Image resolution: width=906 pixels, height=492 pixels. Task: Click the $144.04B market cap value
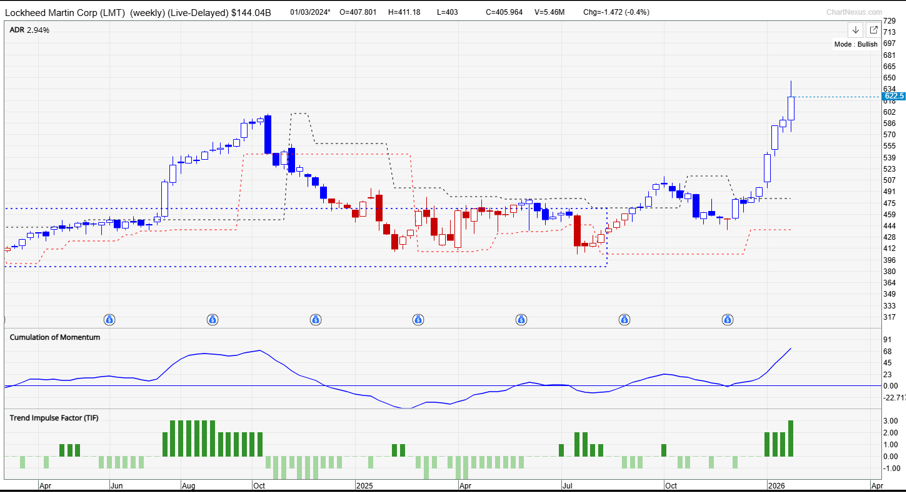(x=251, y=12)
